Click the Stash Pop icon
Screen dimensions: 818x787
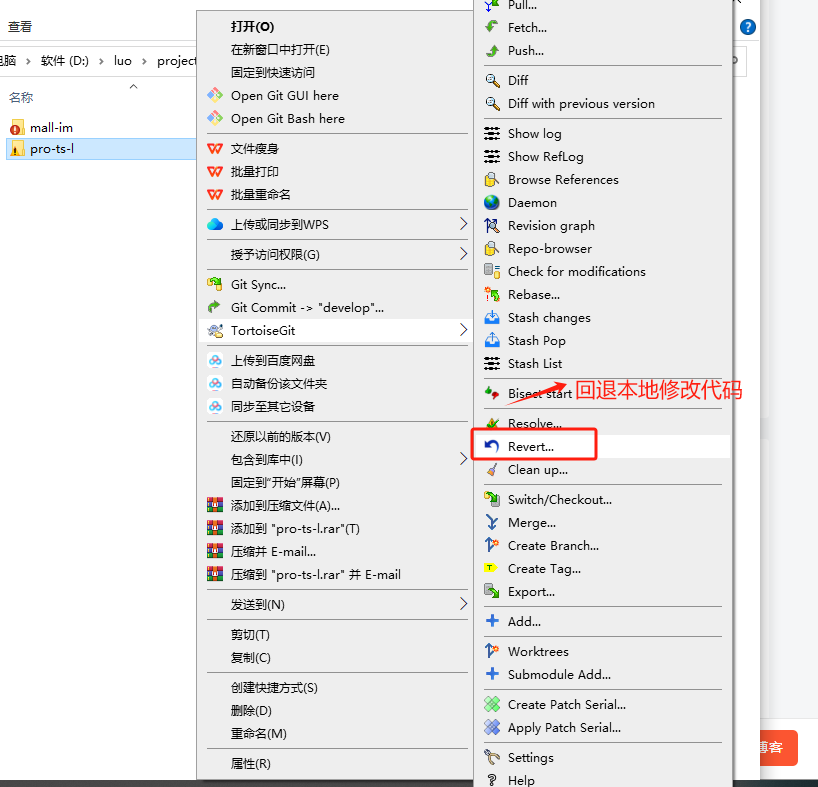[x=491, y=340]
